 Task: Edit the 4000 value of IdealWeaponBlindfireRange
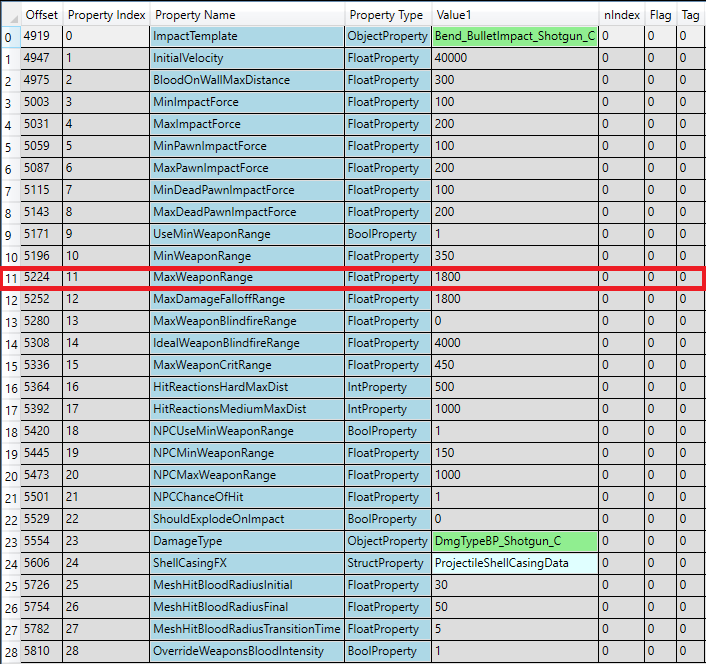[x=515, y=343]
